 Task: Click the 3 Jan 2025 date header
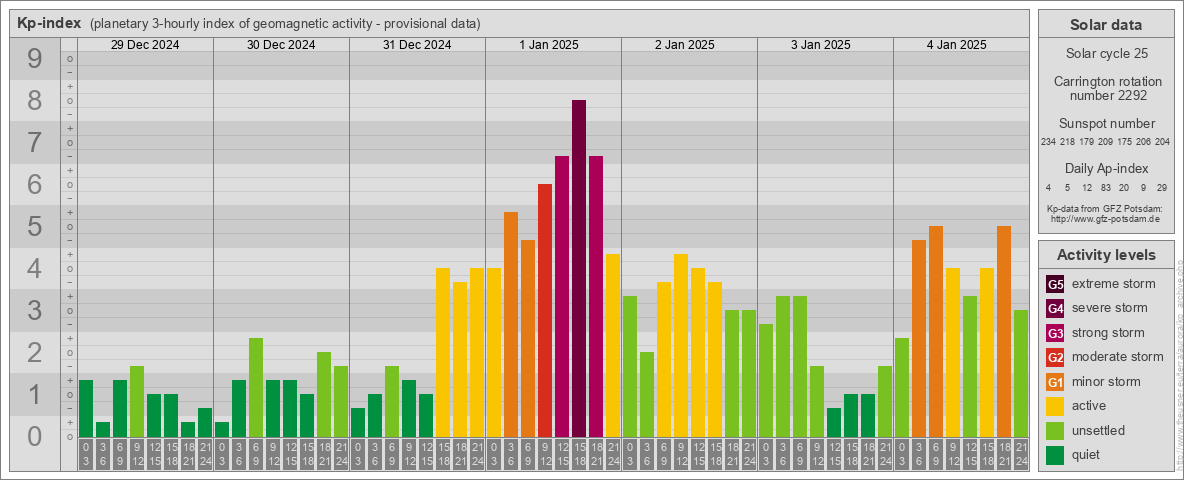821,45
